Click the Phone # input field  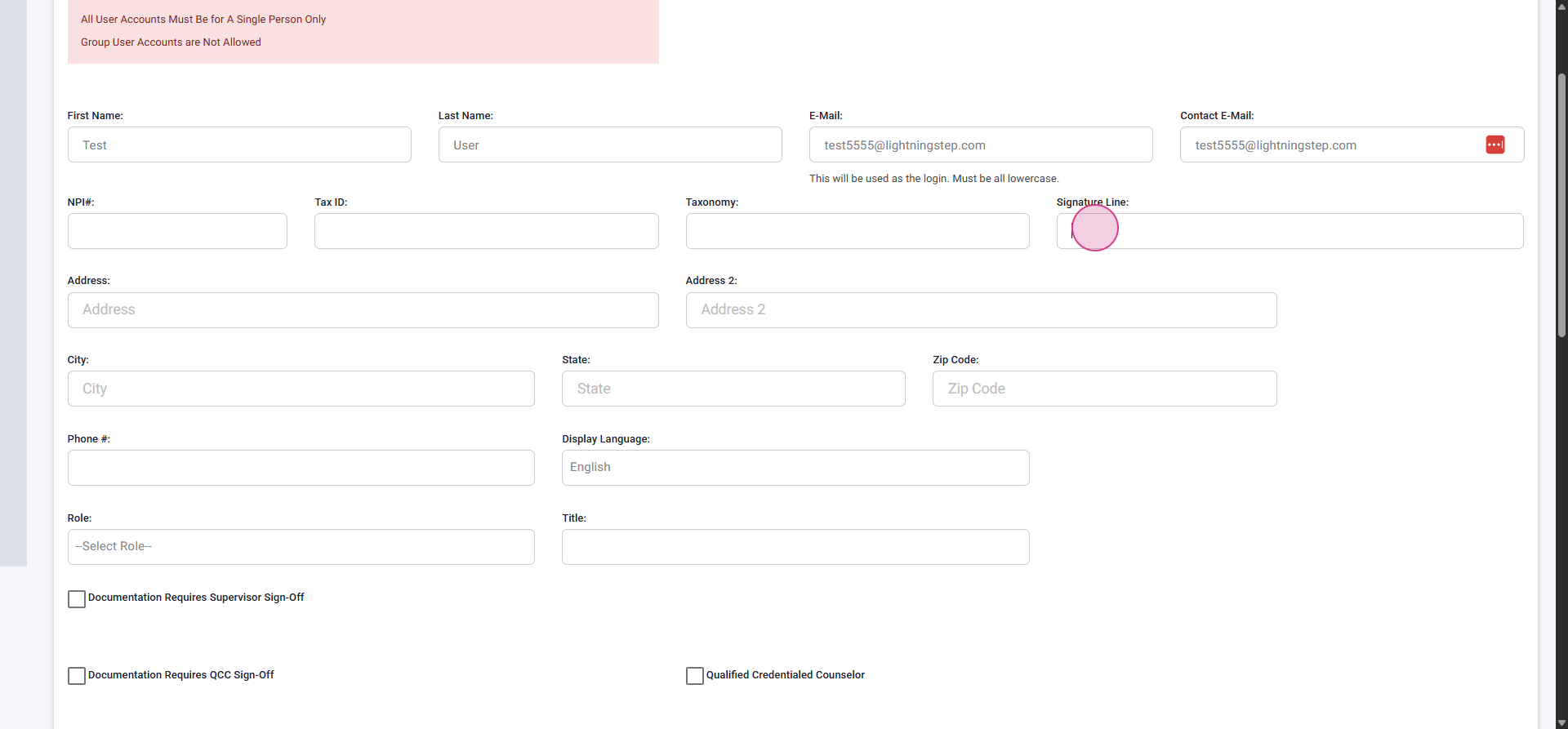[301, 468]
